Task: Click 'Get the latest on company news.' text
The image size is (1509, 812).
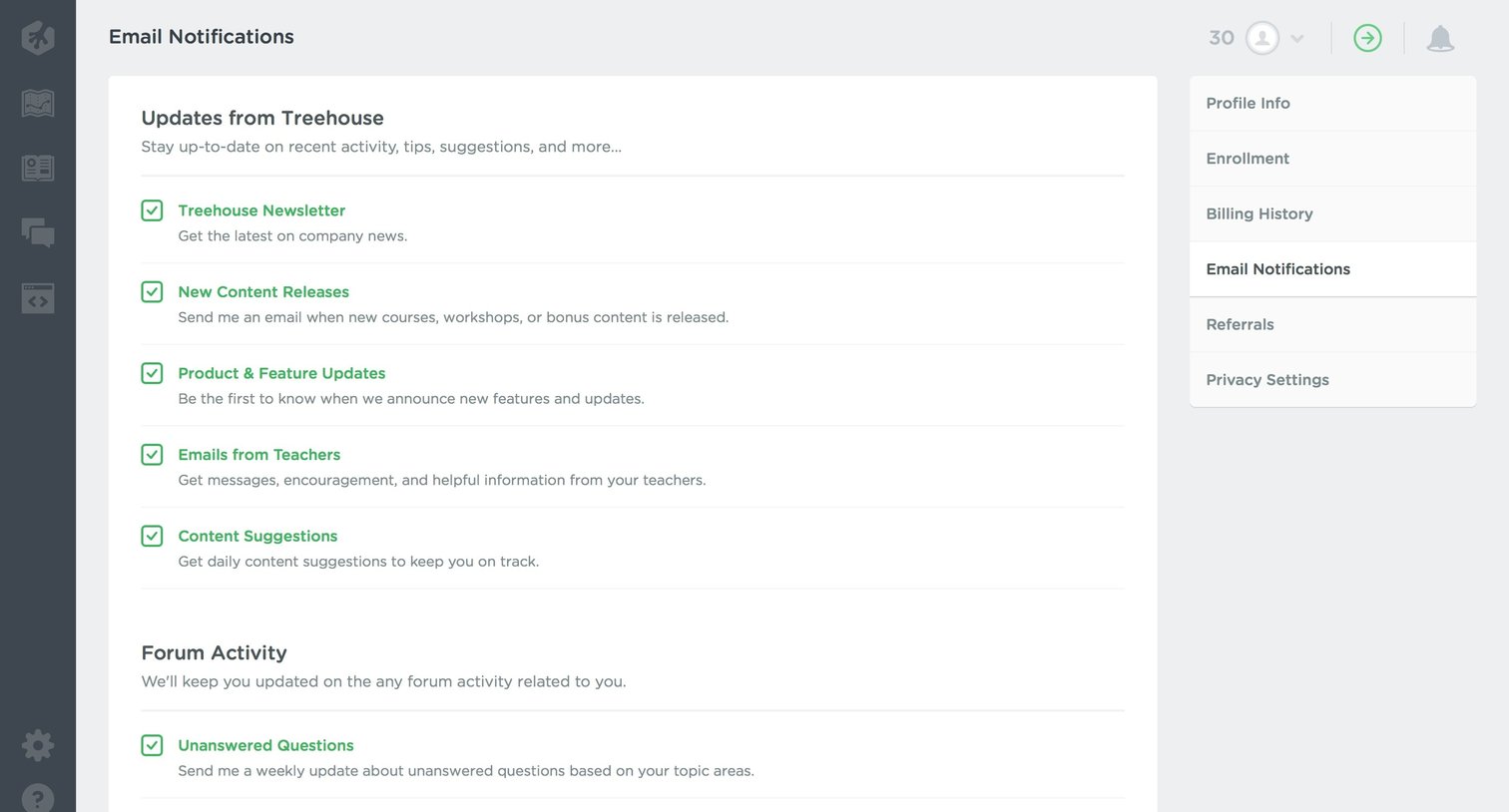Action: point(292,236)
